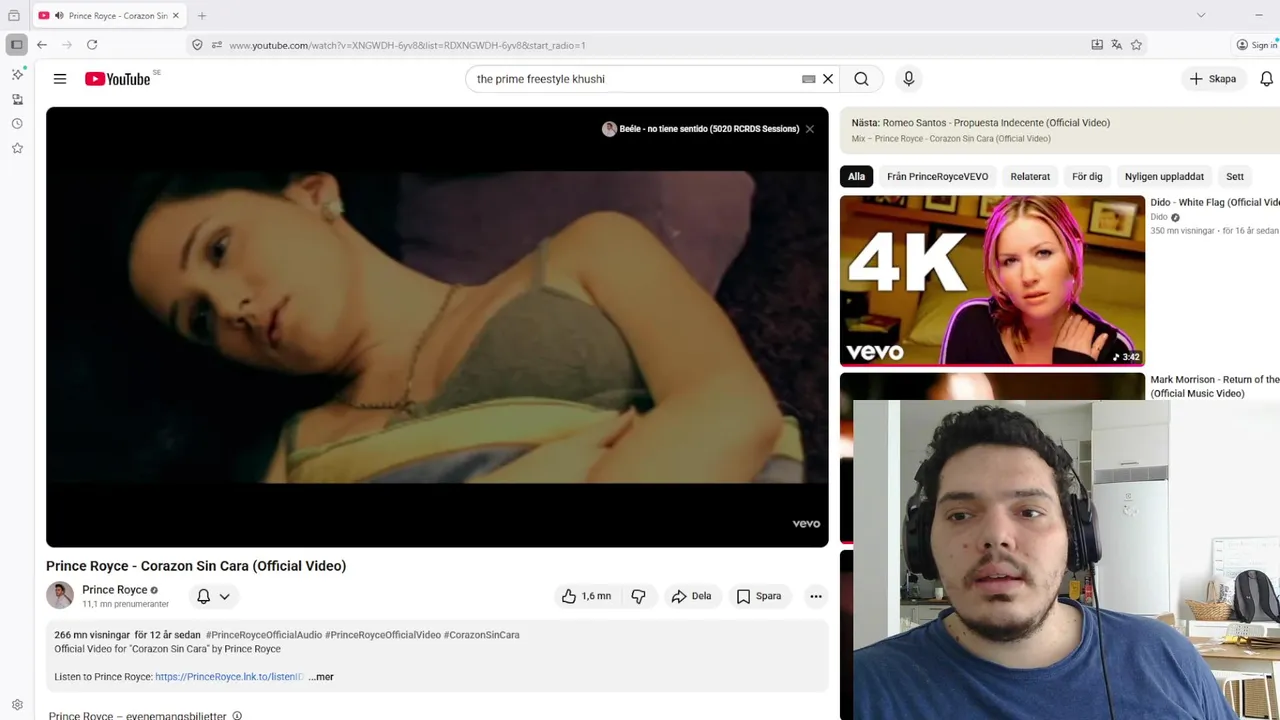Select the För dig filter chip

pyautogui.click(x=1087, y=176)
